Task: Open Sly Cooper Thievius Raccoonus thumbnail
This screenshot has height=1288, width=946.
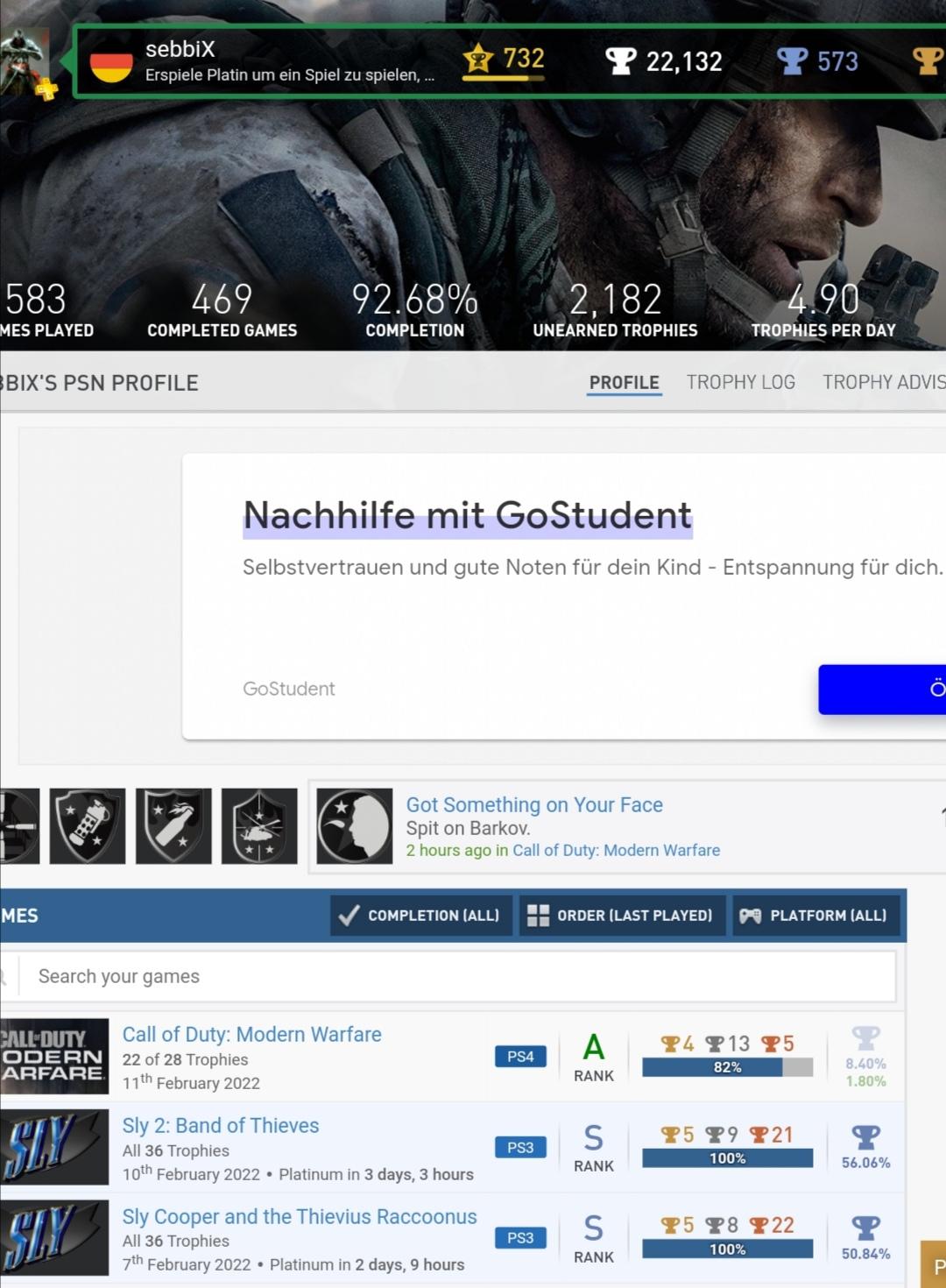Action: pyautogui.click(x=54, y=1238)
